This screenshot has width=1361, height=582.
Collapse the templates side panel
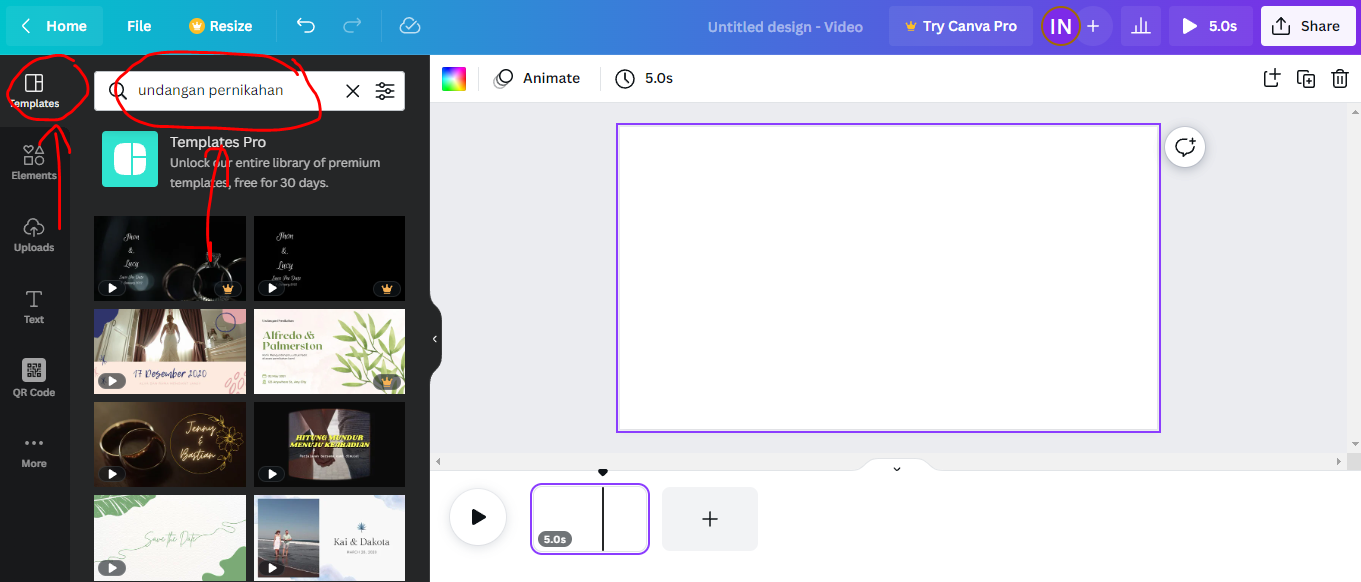click(433, 339)
